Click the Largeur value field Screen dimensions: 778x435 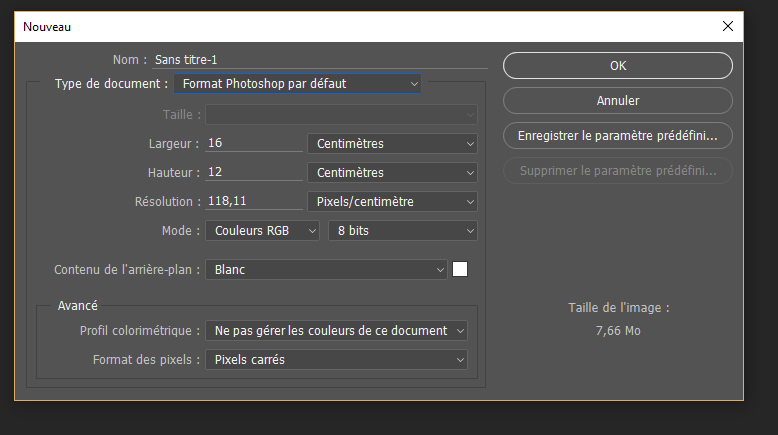click(x=254, y=143)
